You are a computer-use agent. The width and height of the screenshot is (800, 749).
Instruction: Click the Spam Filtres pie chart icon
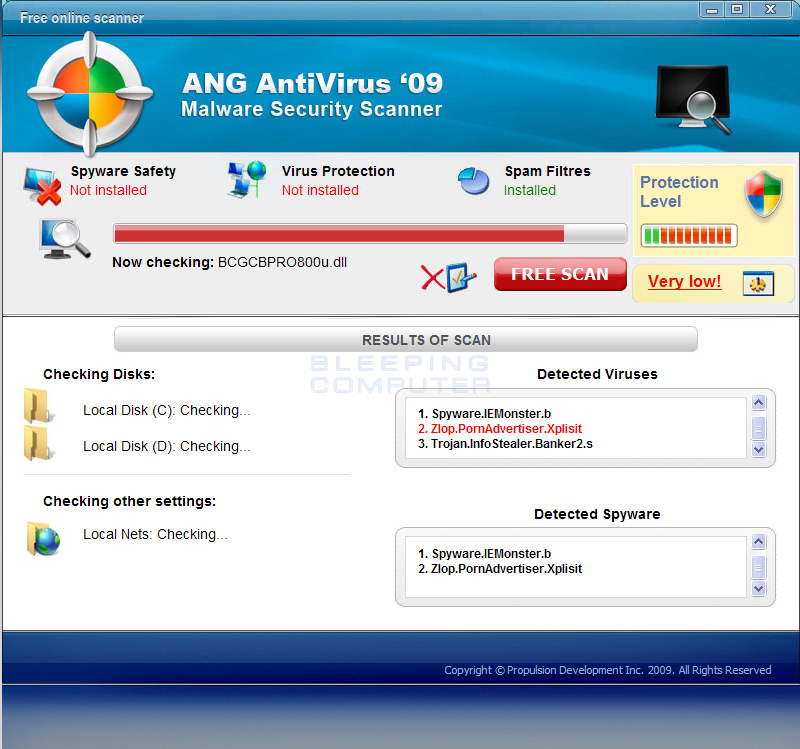(x=473, y=181)
